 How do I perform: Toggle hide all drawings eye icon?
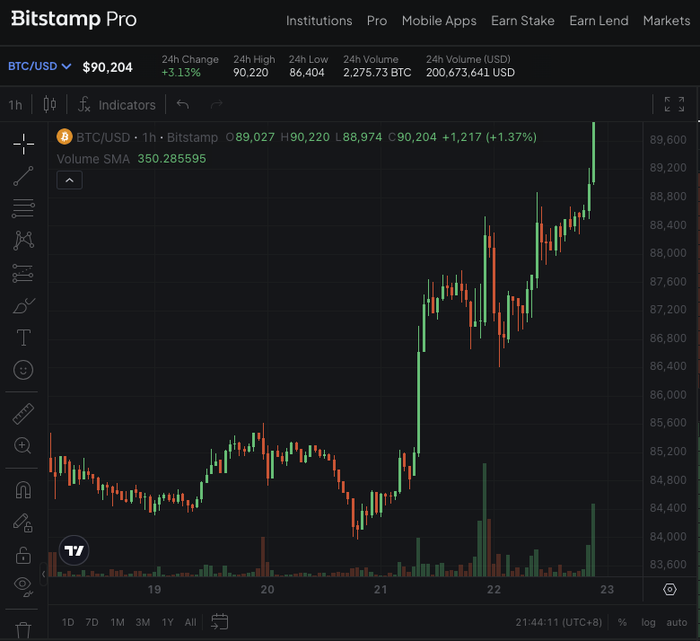click(23, 586)
